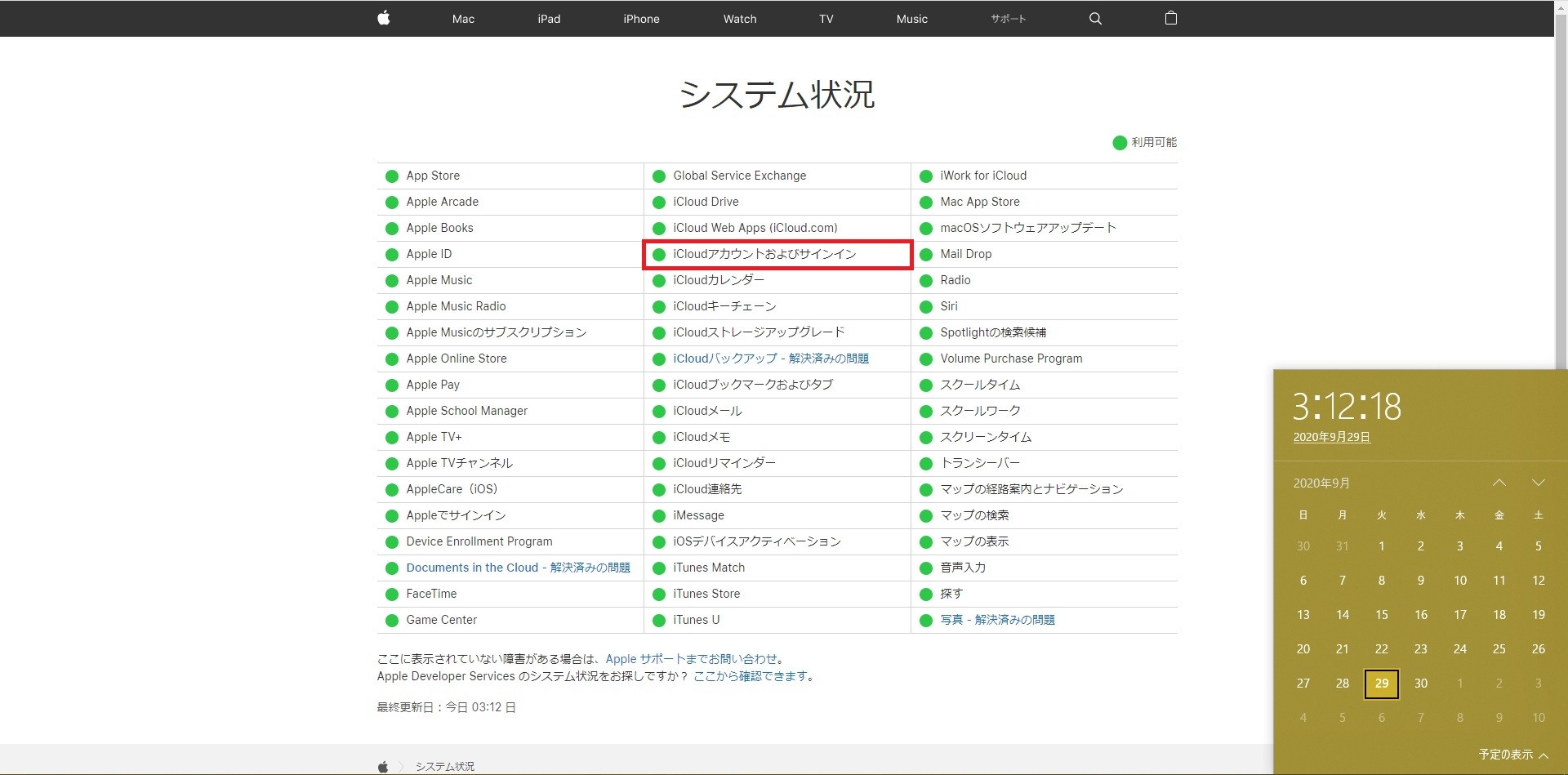The image size is (1568, 775).
Task: Click the iCloudキーチェーン status entry
Action: [x=724, y=306]
